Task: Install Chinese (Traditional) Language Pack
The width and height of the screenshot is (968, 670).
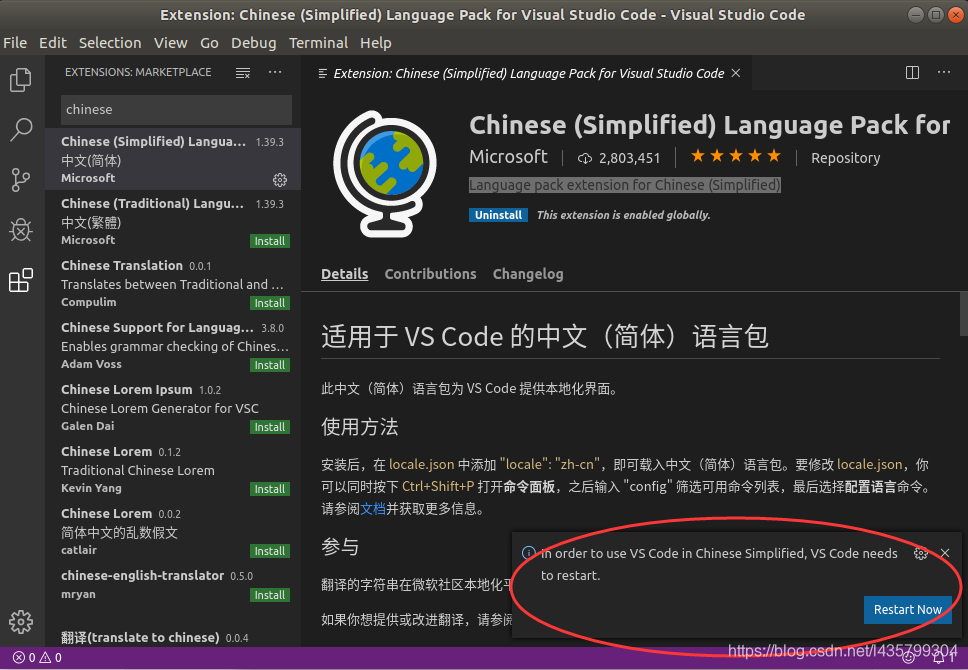Action: tap(270, 241)
